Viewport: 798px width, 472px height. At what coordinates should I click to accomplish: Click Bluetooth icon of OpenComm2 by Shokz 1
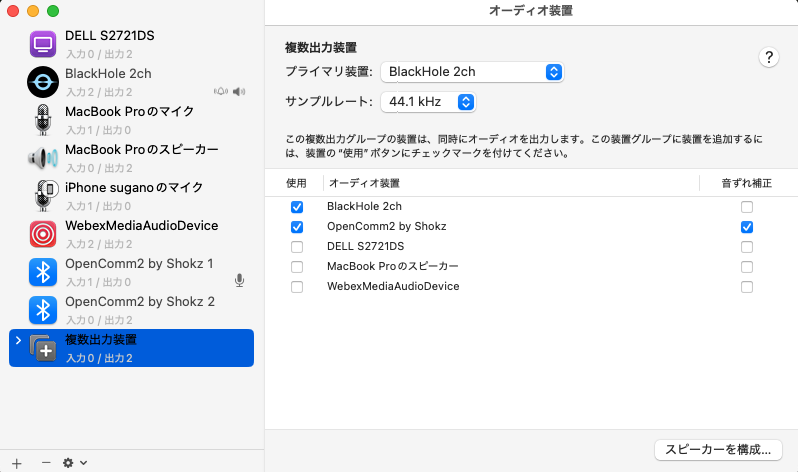coord(43,272)
